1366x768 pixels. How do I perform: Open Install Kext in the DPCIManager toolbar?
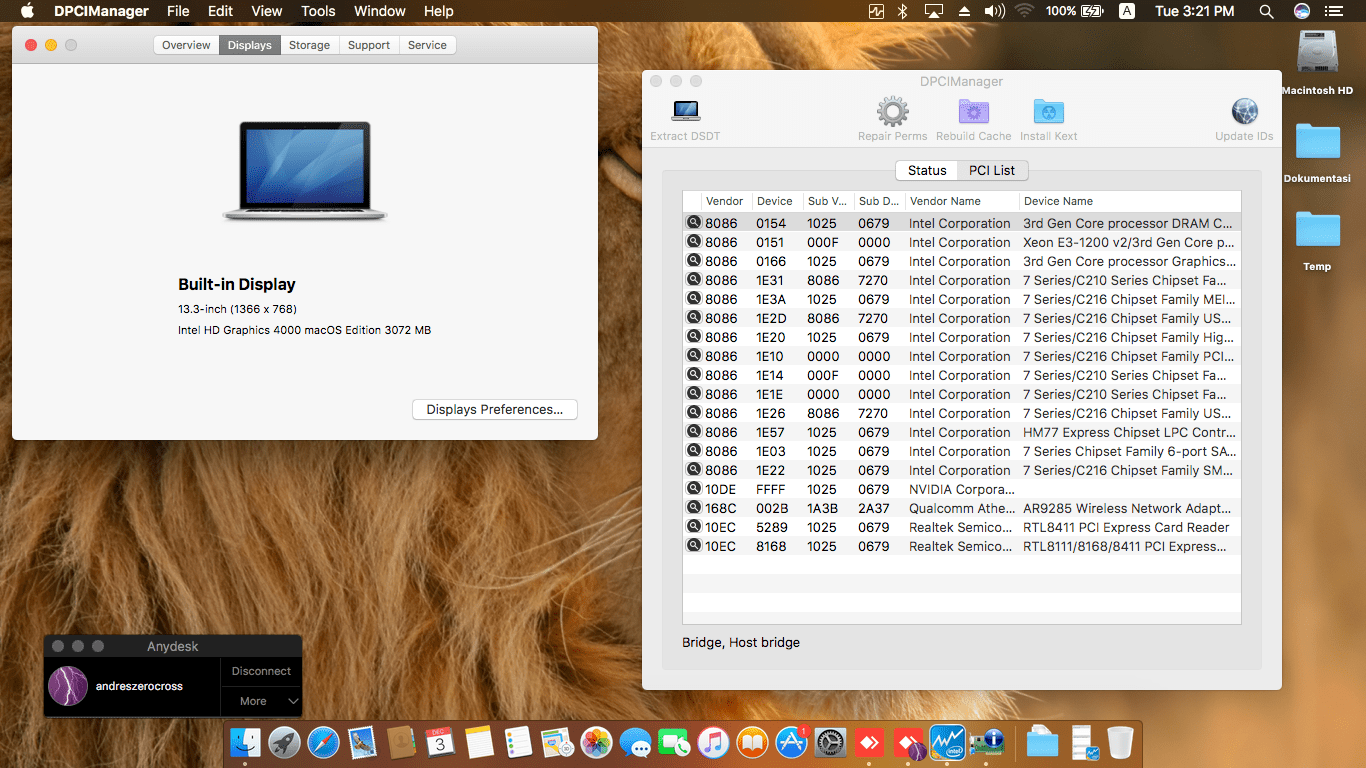tap(1049, 111)
